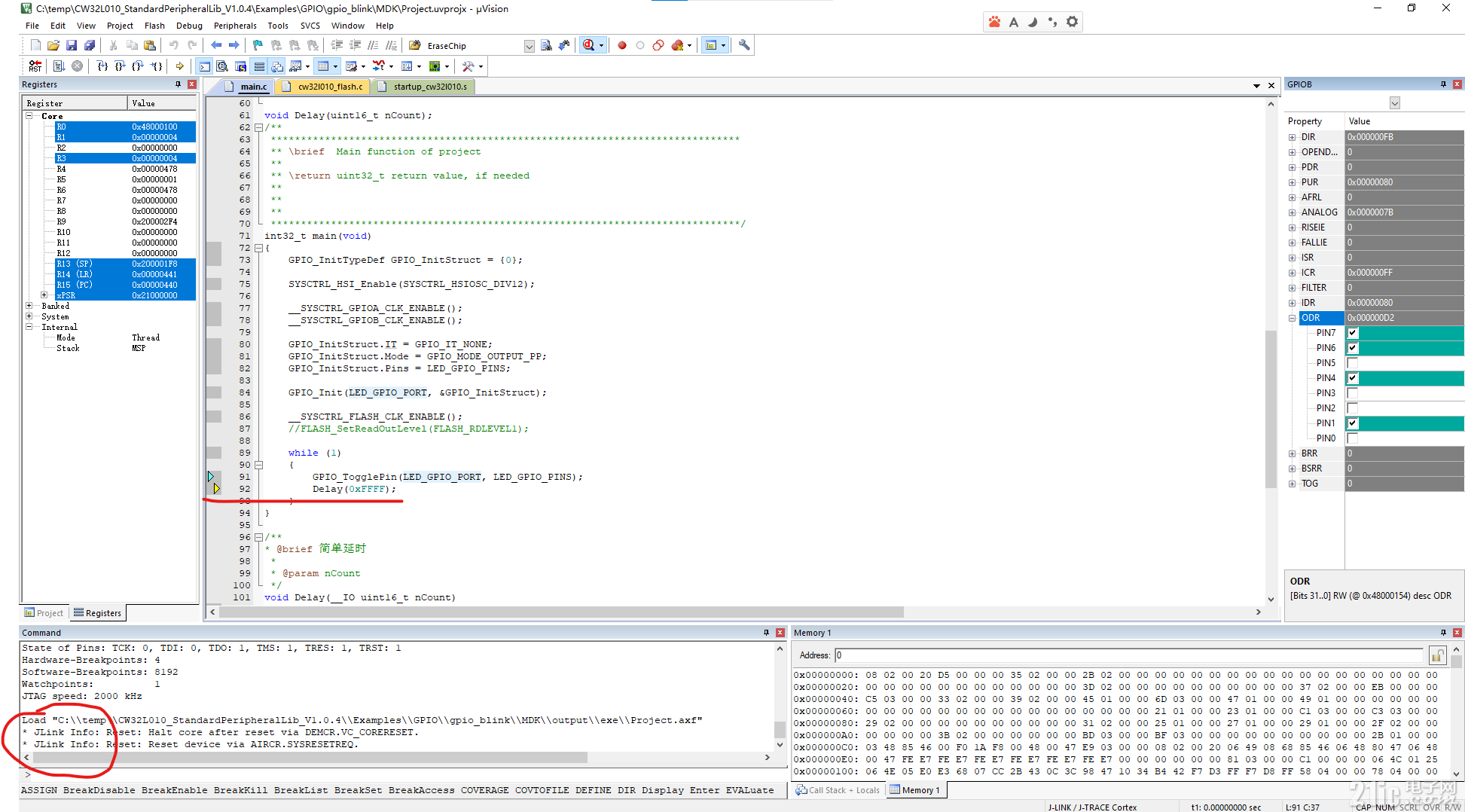Check the ODR PIN5 checkbox
Screen dimensions: 1465x812
click(x=1353, y=363)
